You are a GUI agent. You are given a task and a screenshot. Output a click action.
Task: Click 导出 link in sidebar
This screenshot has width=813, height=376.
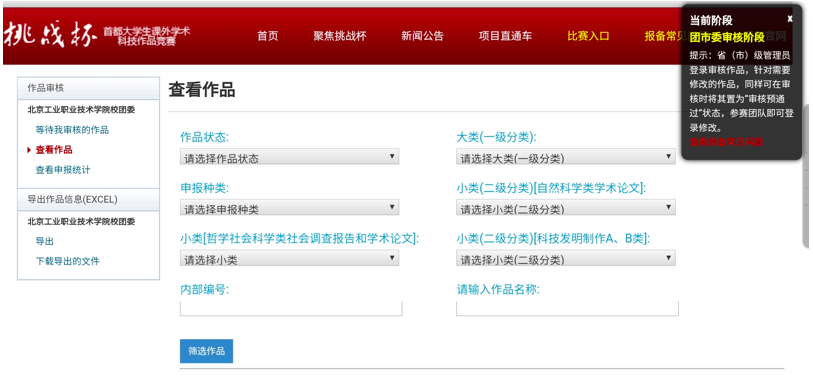(45, 241)
